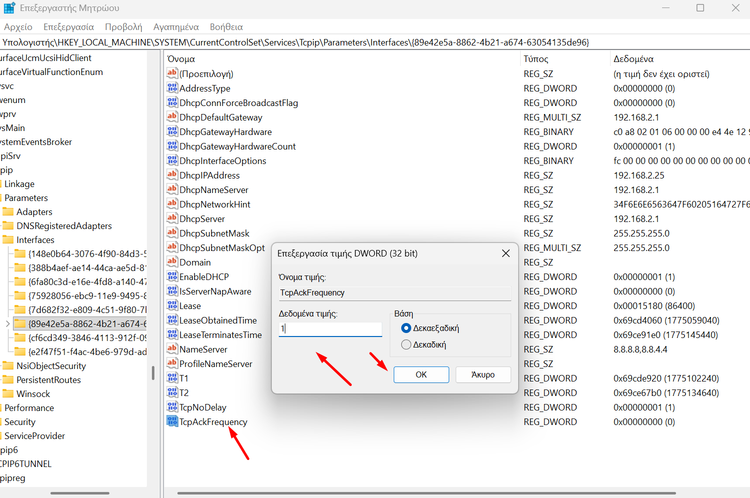The image size is (750, 498).
Task: Select the TcpAckFrequency DWORD value icon
Action: click(x=173, y=422)
